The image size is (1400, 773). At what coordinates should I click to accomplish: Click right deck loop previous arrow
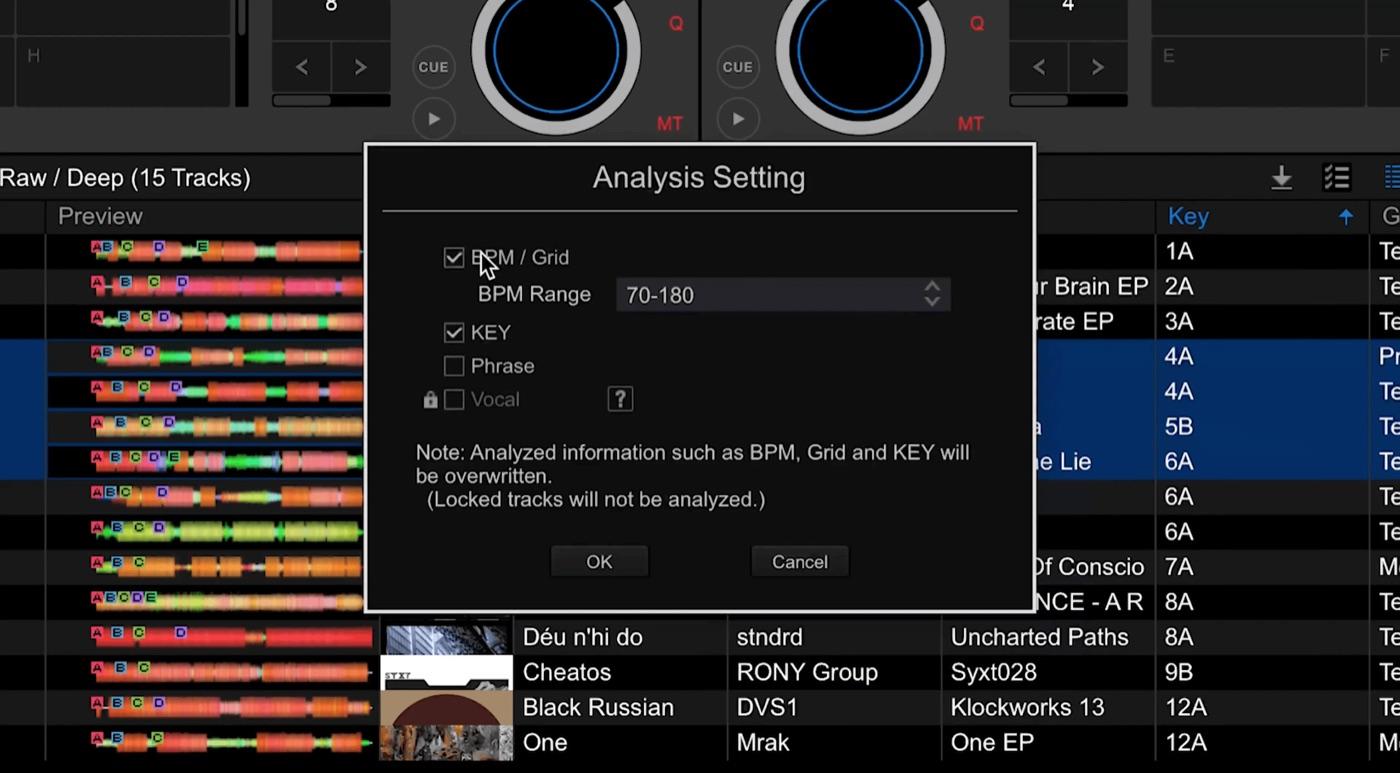(x=1039, y=67)
